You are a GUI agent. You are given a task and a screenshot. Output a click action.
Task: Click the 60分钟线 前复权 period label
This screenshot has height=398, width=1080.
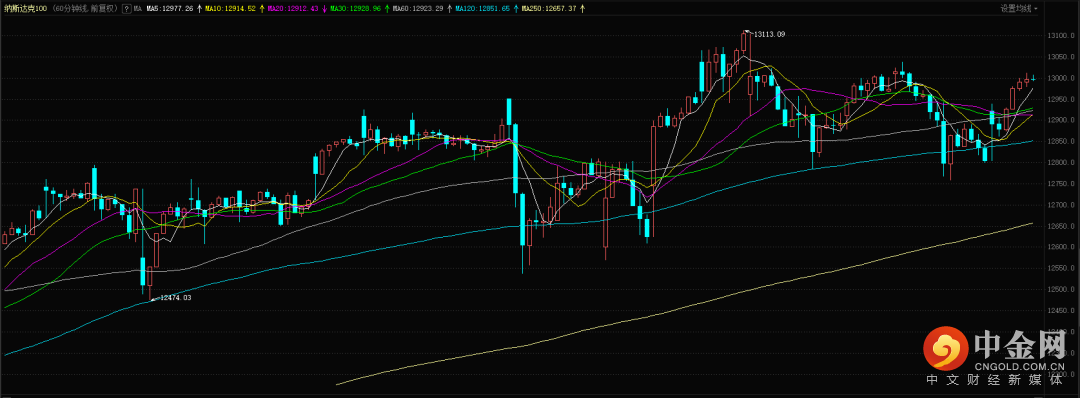pyautogui.click(x=85, y=9)
